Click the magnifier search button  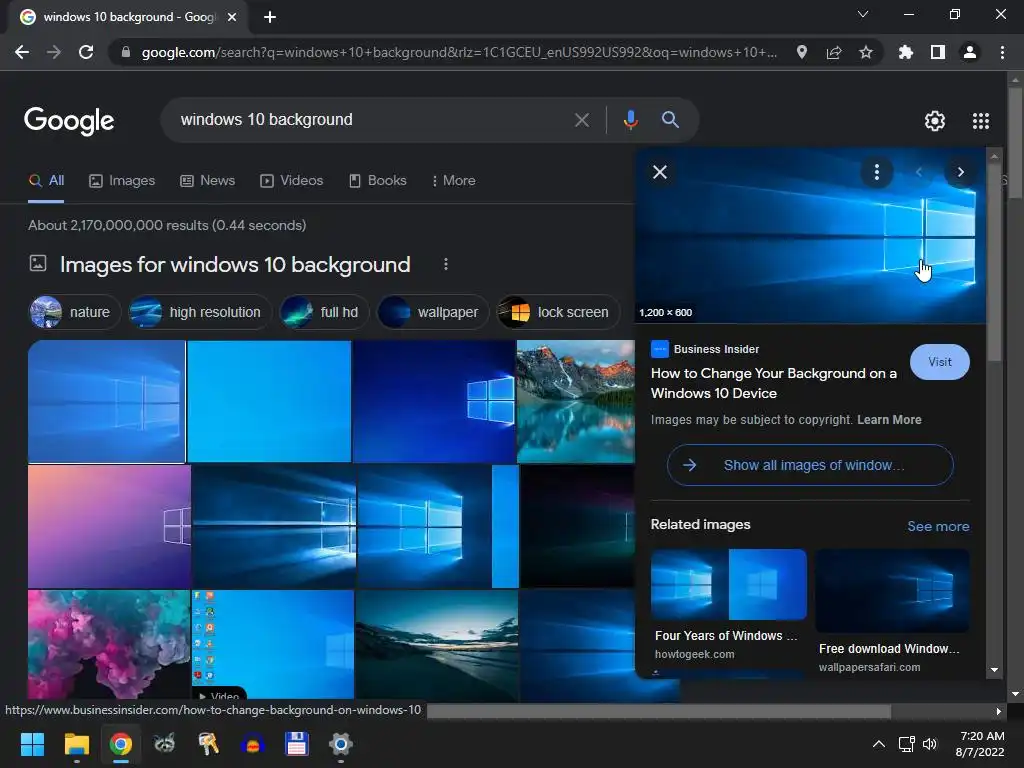point(670,120)
